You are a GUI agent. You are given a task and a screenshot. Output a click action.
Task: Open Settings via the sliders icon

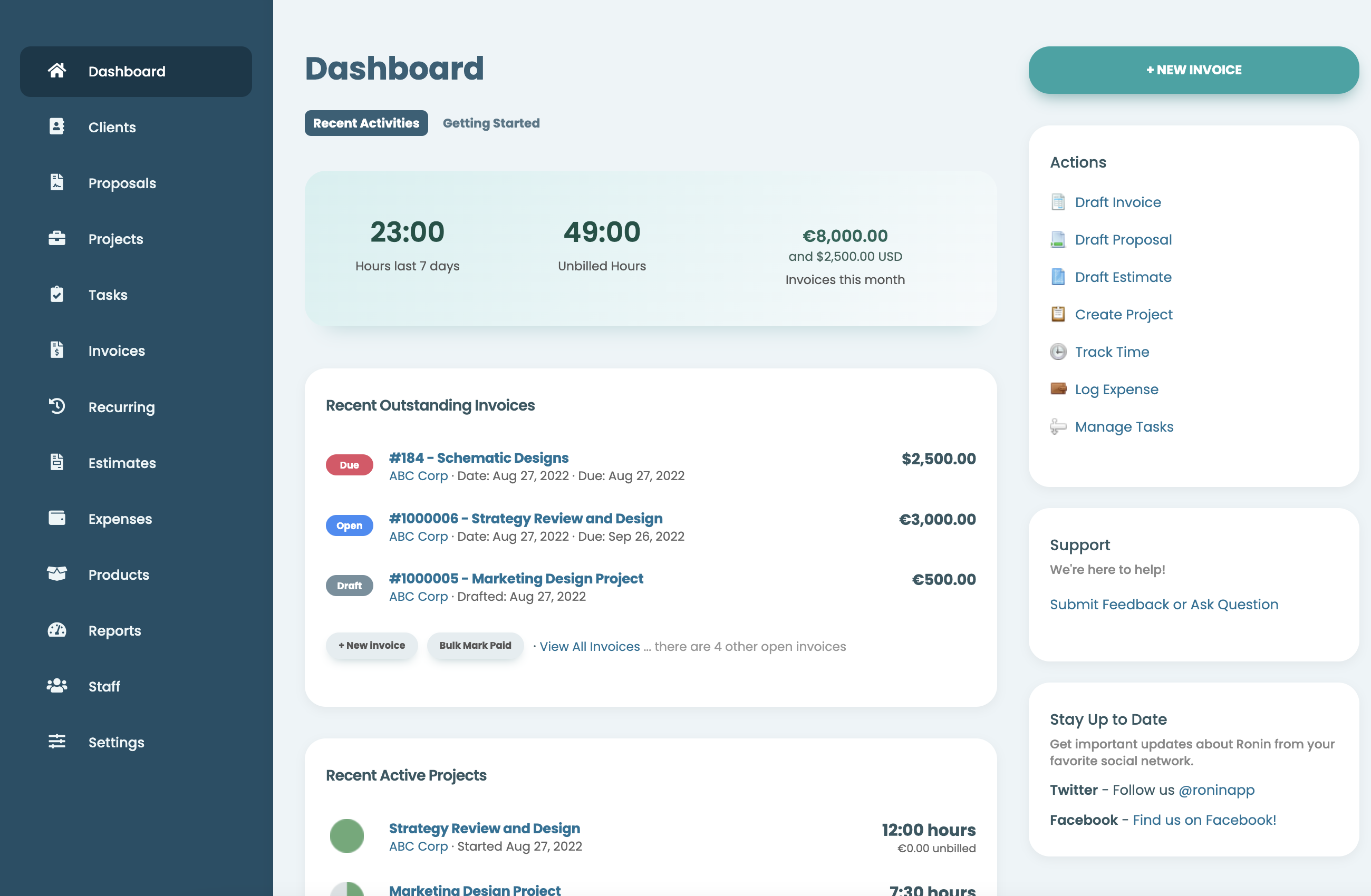(56, 742)
